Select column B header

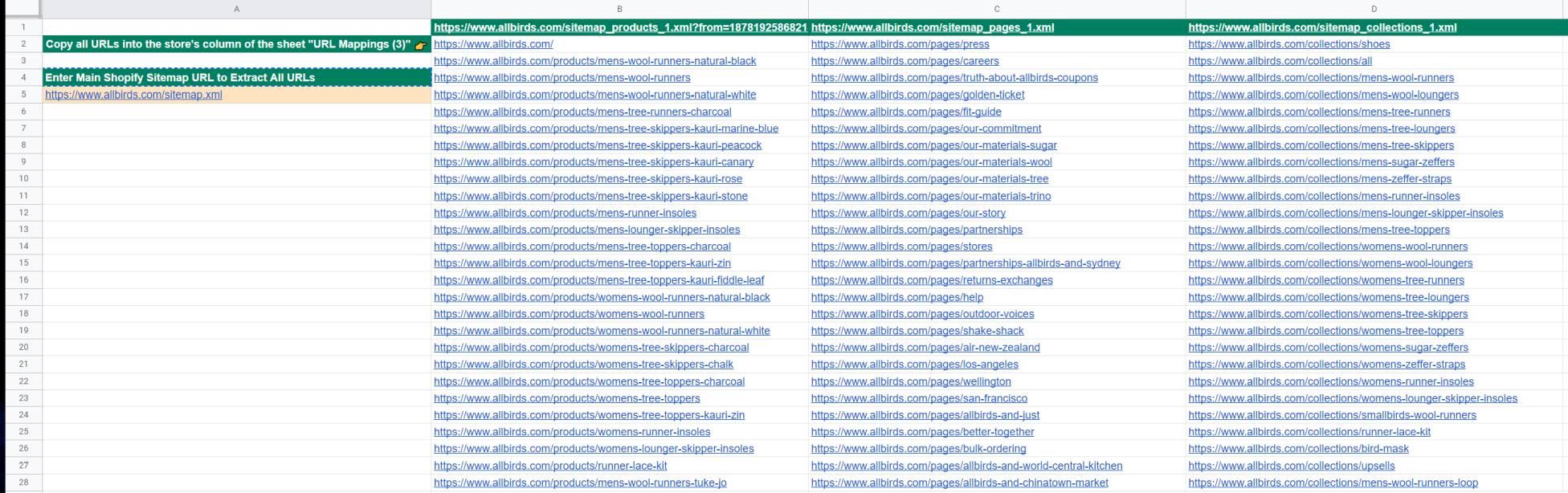pyautogui.click(x=619, y=9)
